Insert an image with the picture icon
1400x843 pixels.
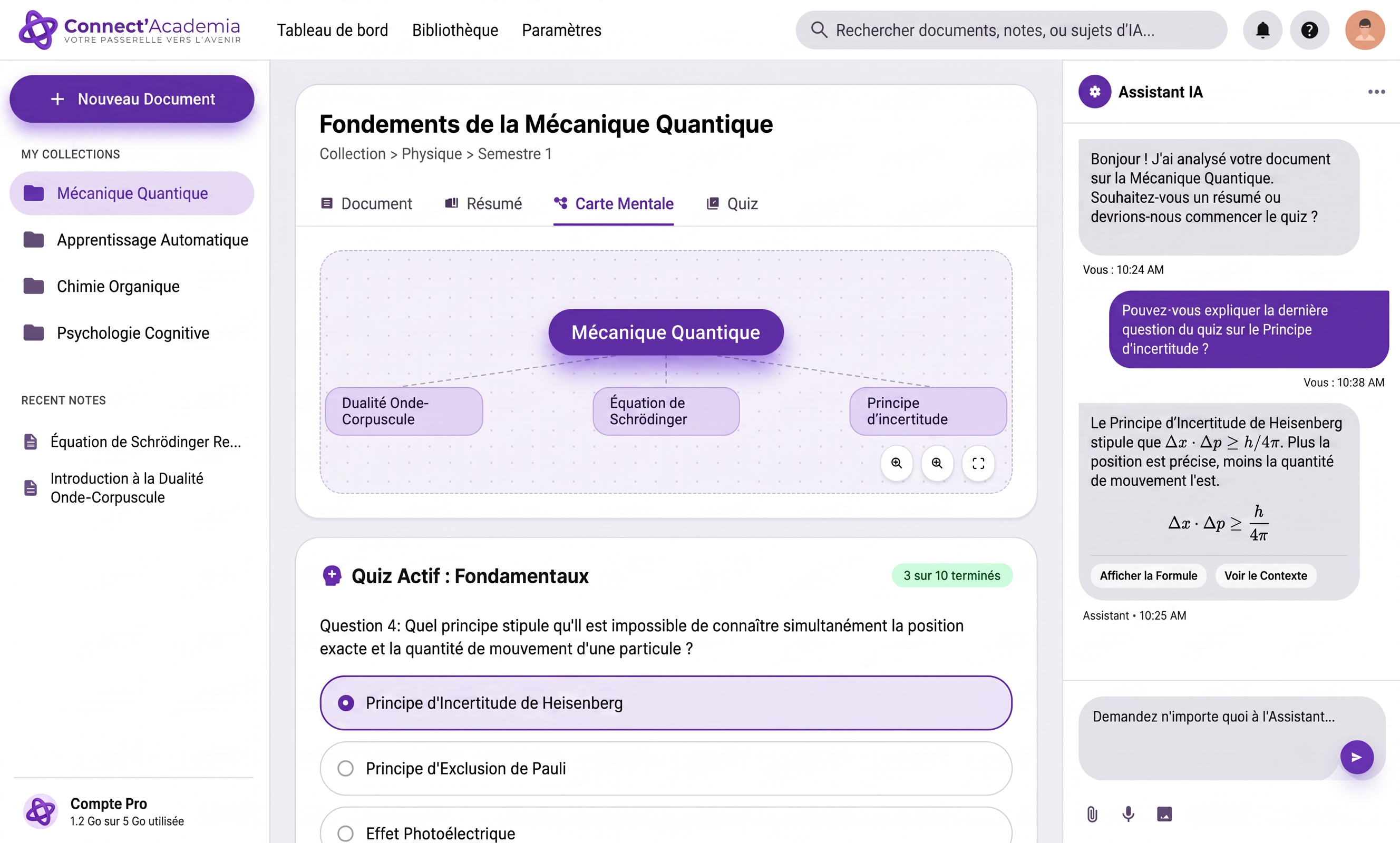tap(1164, 814)
